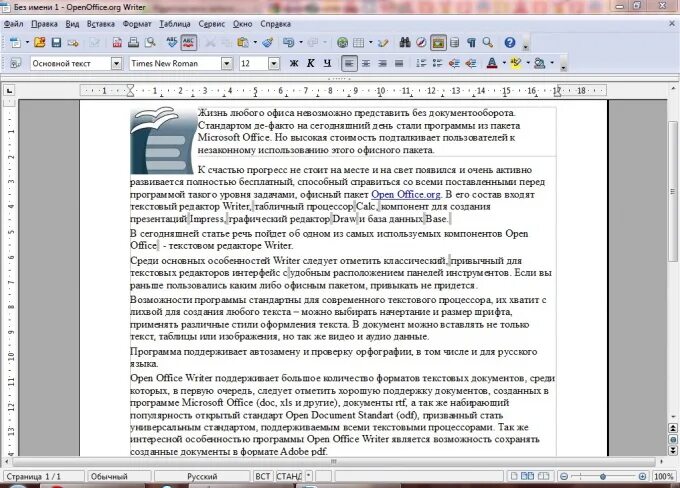Open OpenOffice Help question-mark icon

point(510,43)
